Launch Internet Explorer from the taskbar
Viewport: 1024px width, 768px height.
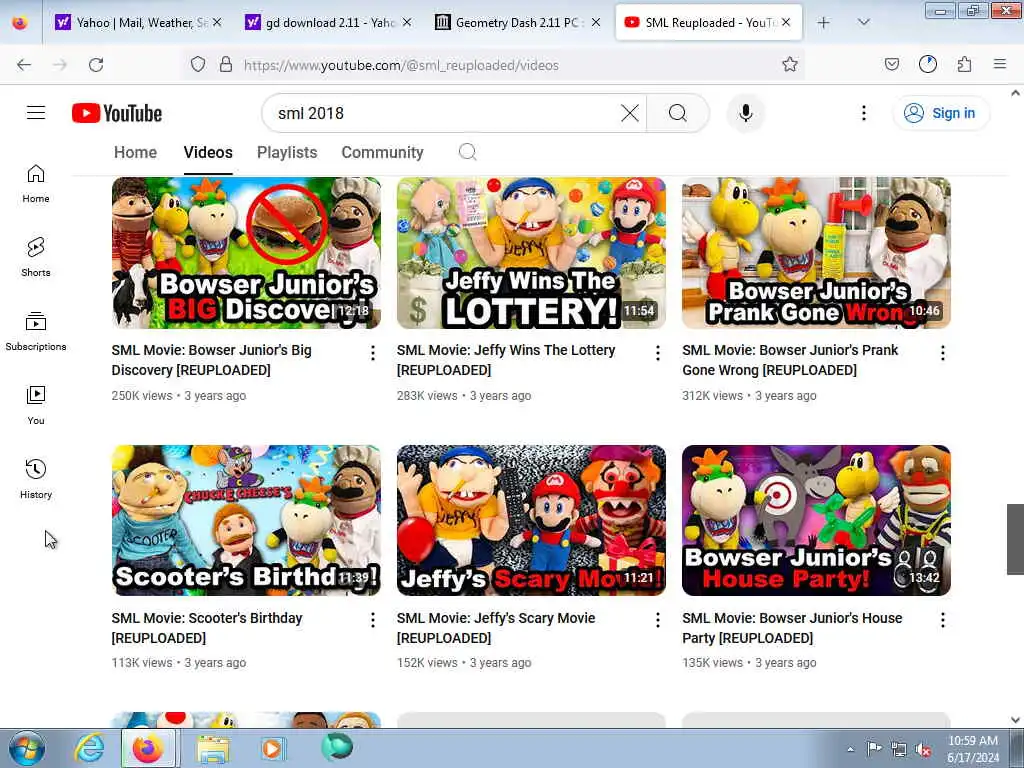89,748
